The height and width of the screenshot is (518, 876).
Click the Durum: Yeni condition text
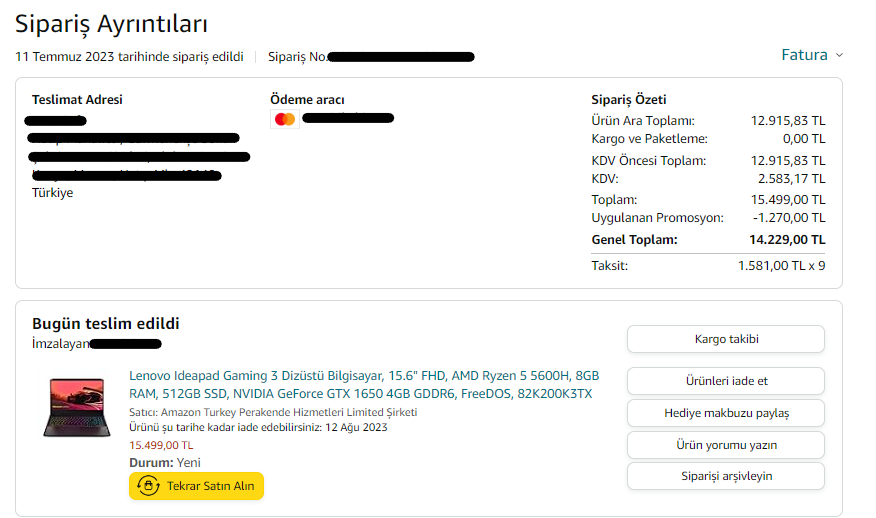165,463
